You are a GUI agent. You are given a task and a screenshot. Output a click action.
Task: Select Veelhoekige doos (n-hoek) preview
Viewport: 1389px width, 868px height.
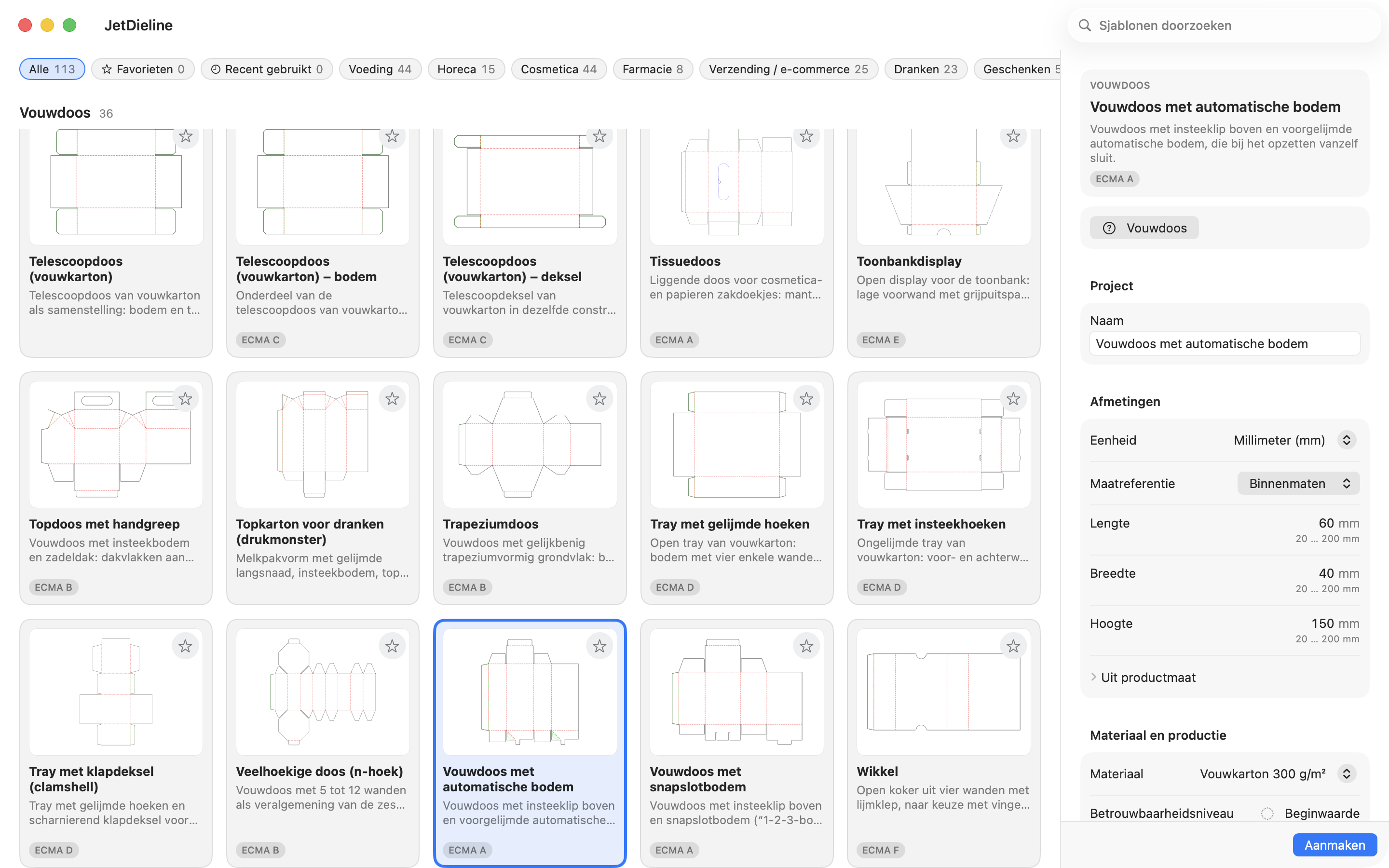pyautogui.click(x=323, y=692)
